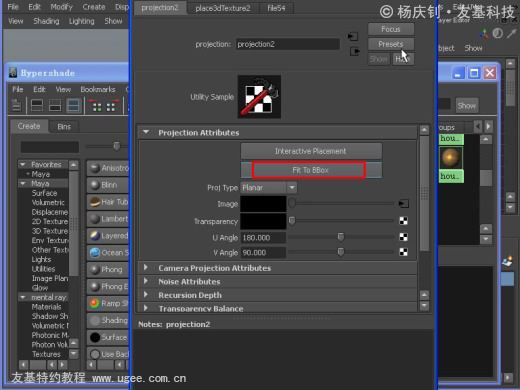
Task: Open Hypershade View menu
Action: [x=63, y=89]
